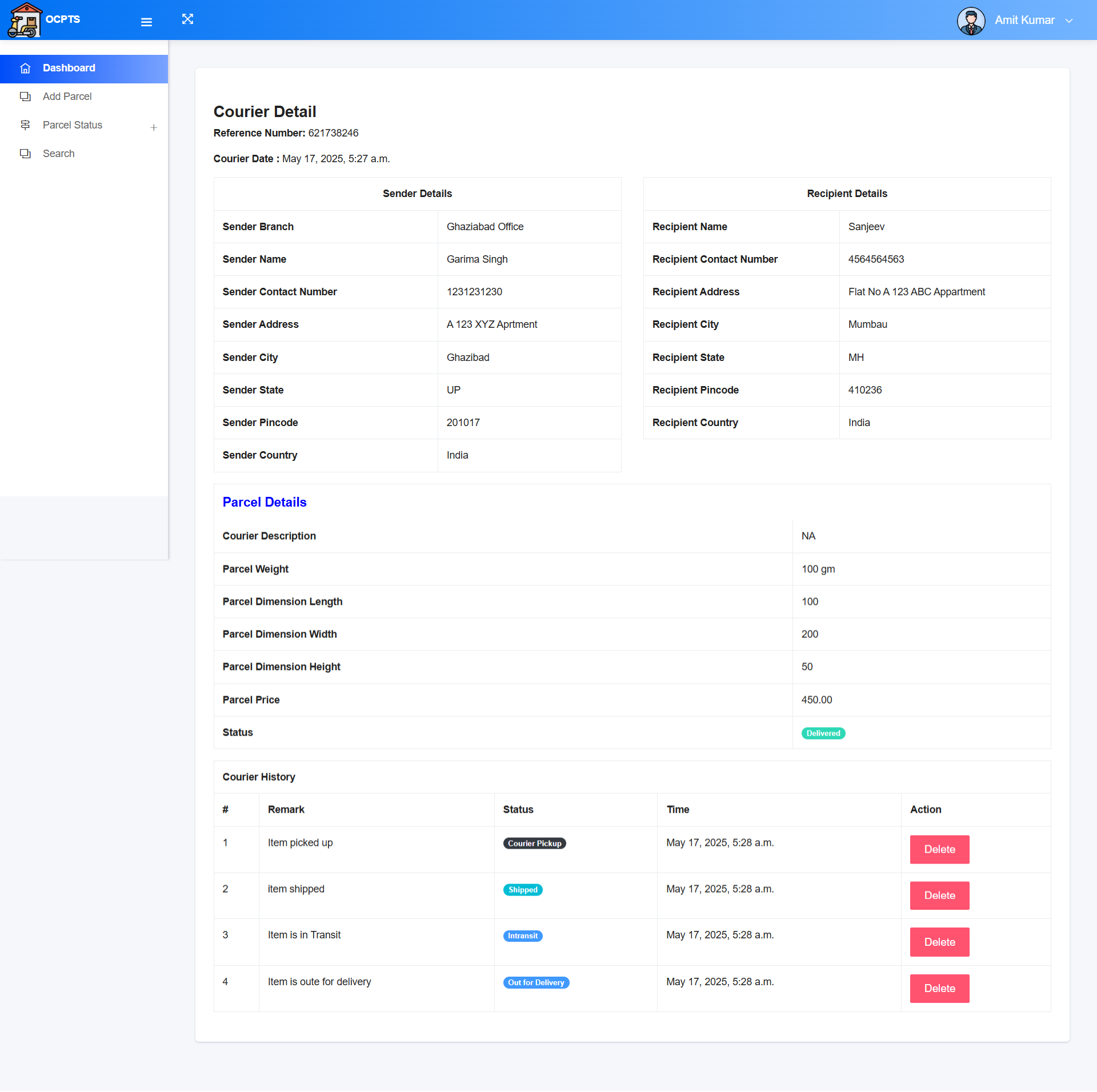The image size is (1097, 1092).
Task: Delete the 'Item picked up' history entry
Action: (939, 849)
